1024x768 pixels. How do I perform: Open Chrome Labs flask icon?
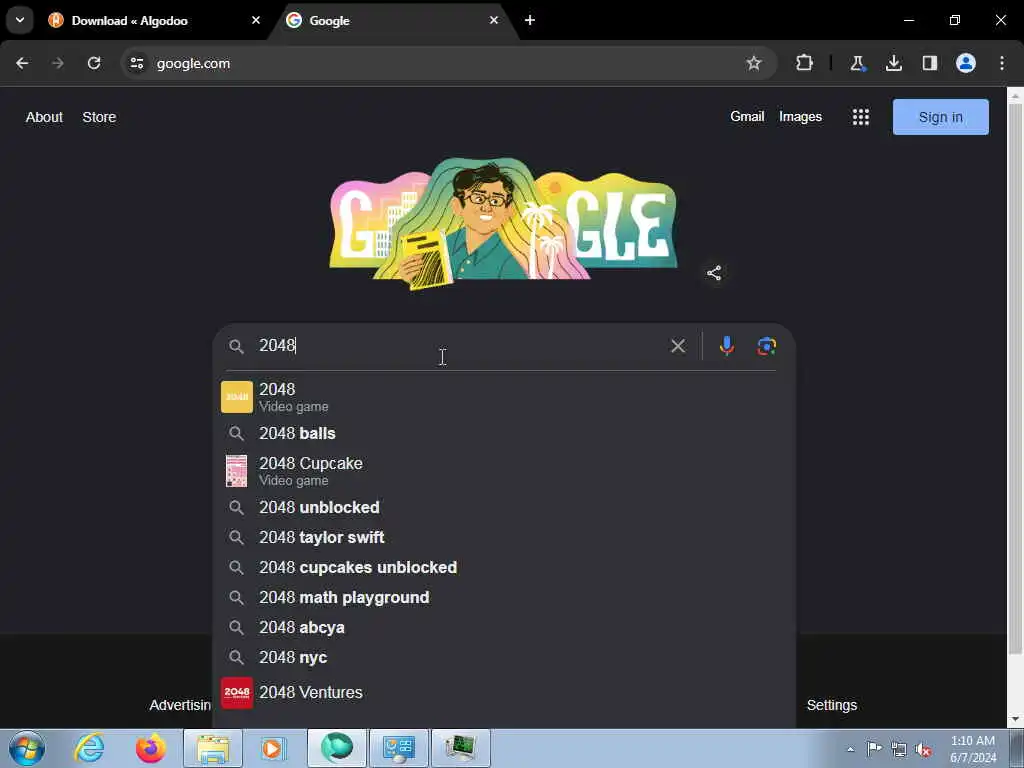pos(857,63)
